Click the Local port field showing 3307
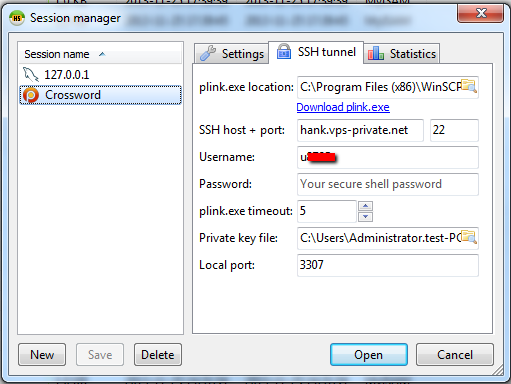511x384 pixels. tap(388, 265)
